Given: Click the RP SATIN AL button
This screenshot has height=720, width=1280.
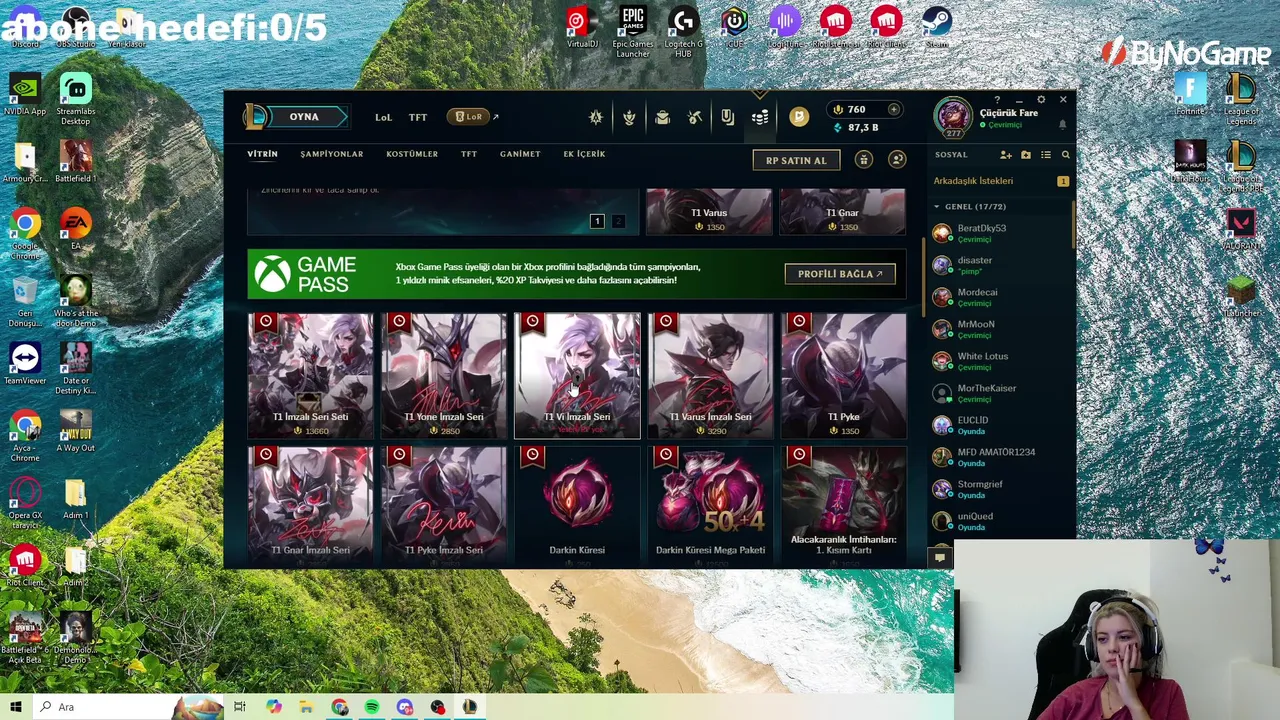Looking at the screenshot, I should [x=796, y=160].
